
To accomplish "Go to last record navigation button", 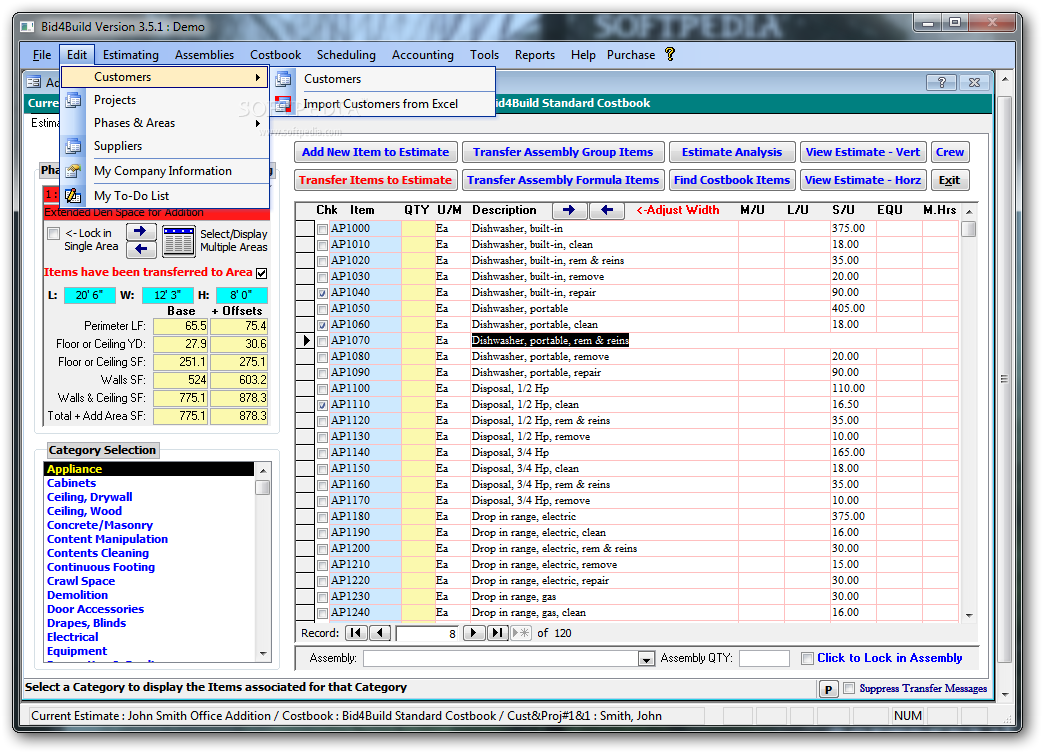I will point(498,633).
